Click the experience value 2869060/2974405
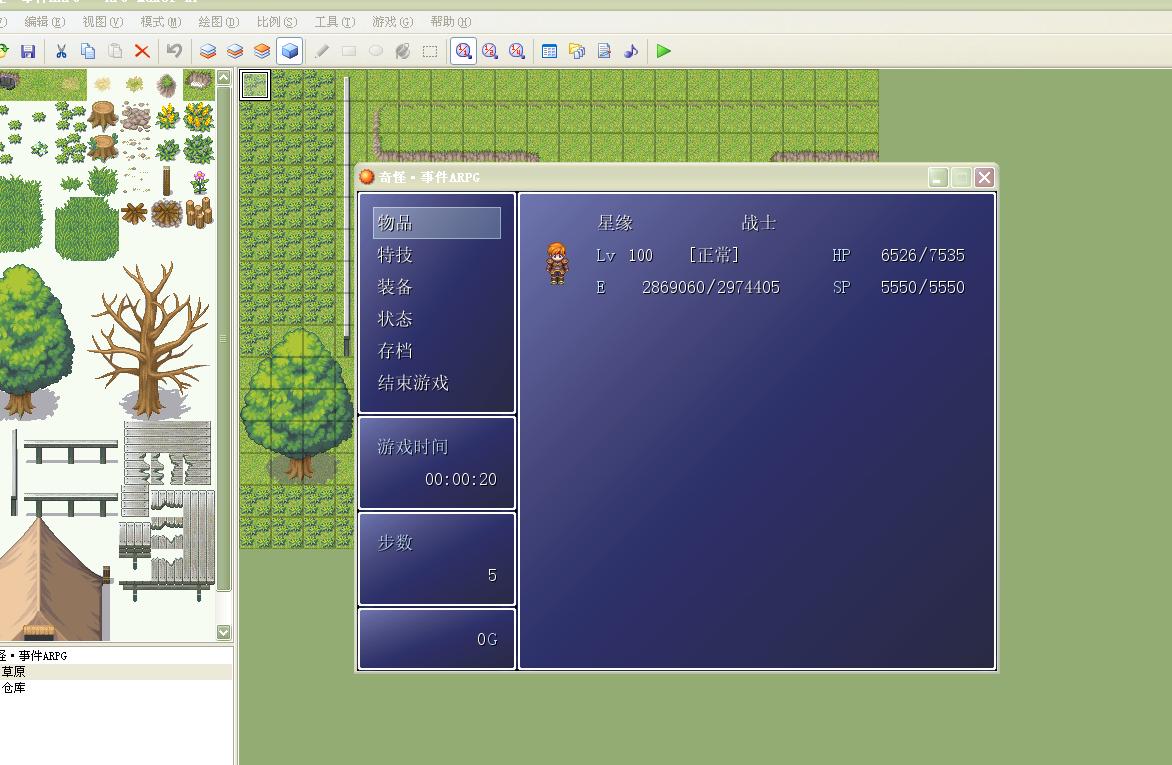This screenshot has width=1172, height=765. point(711,287)
